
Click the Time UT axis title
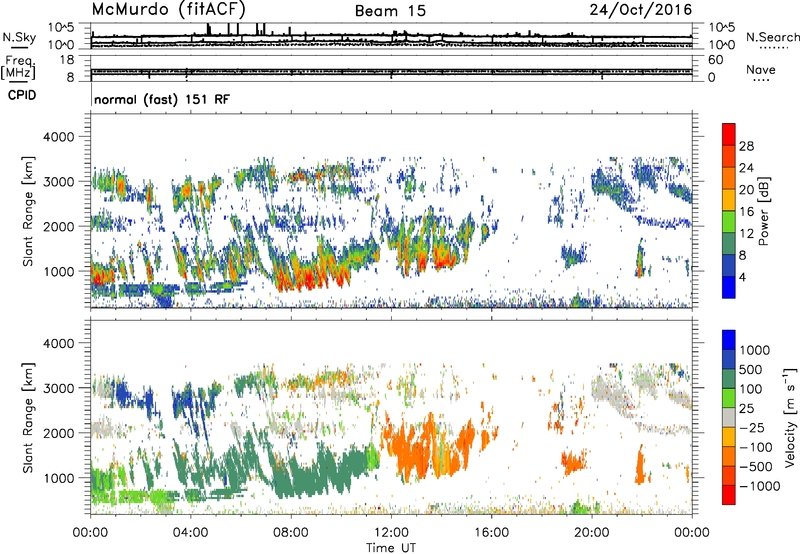[x=391, y=548]
